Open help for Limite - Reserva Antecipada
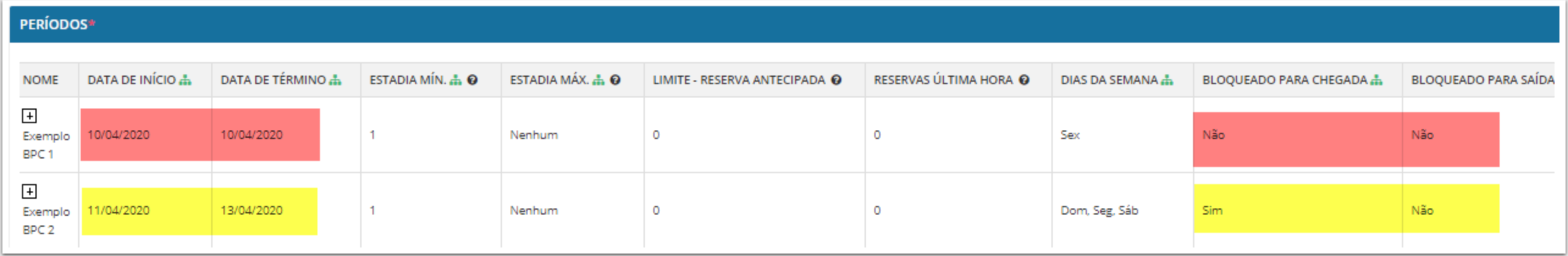 pyautogui.click(x=837, y=80)
